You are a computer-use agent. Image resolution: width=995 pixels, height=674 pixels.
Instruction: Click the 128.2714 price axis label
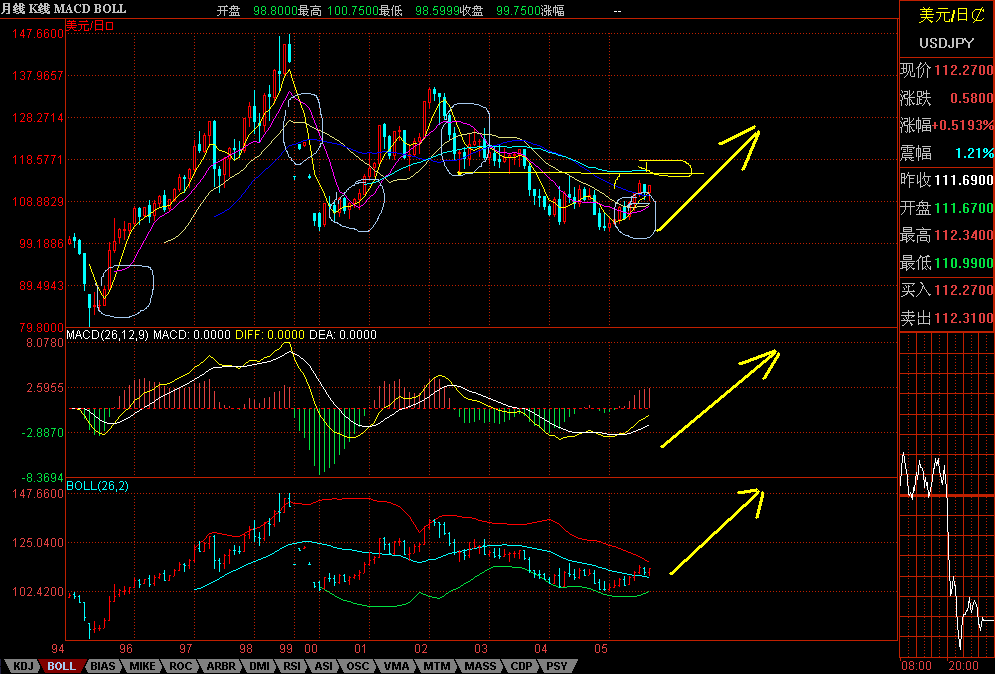tap(38, 118)
